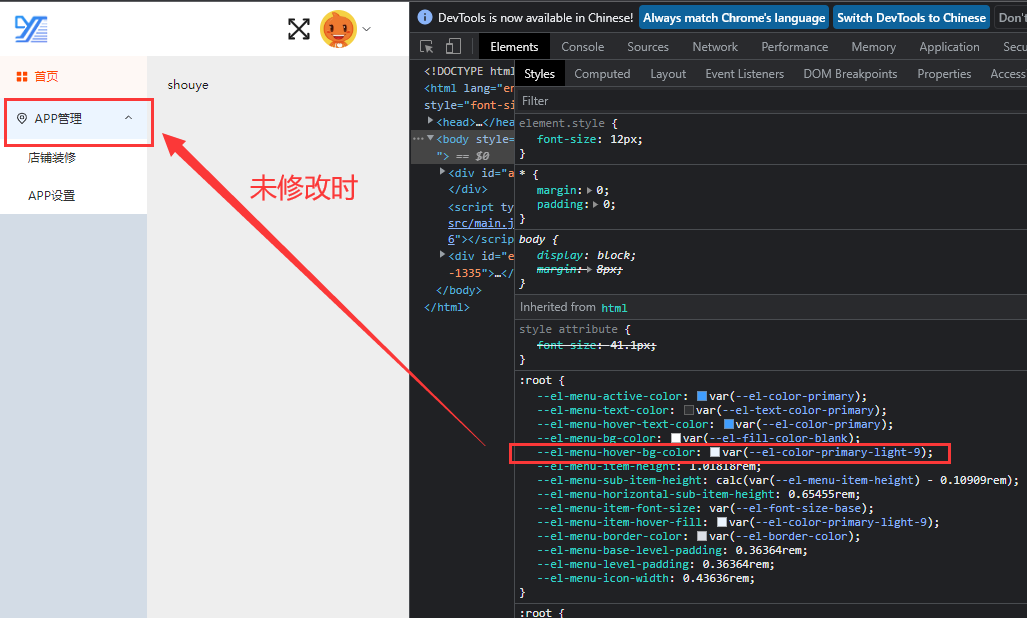The height and width of the screenshot is (618, 1027).
Task: Click var(--el-font-size-base) in item-font-size
Action: pos(788,509)
